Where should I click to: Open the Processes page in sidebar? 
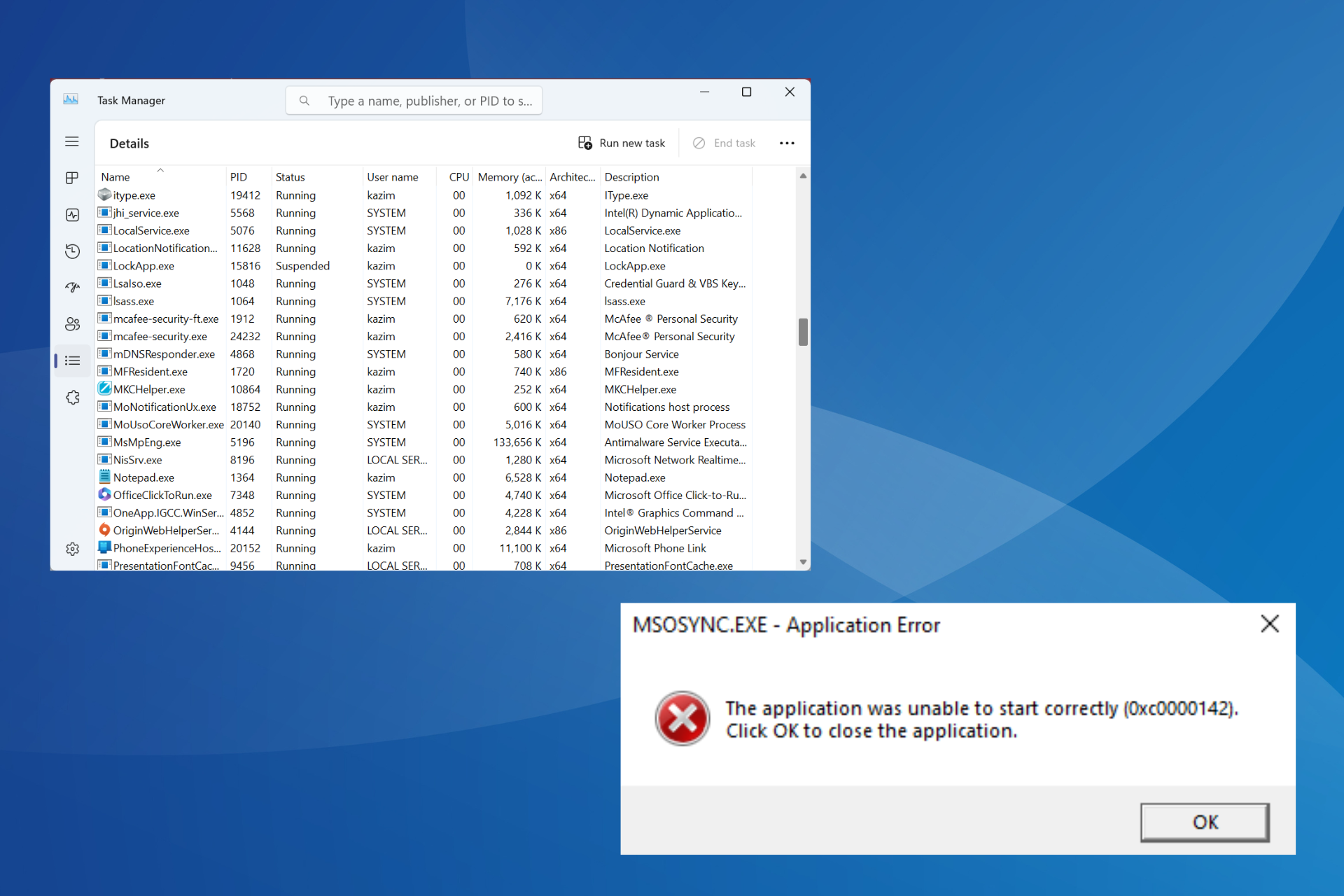click(x=72, y=178)
